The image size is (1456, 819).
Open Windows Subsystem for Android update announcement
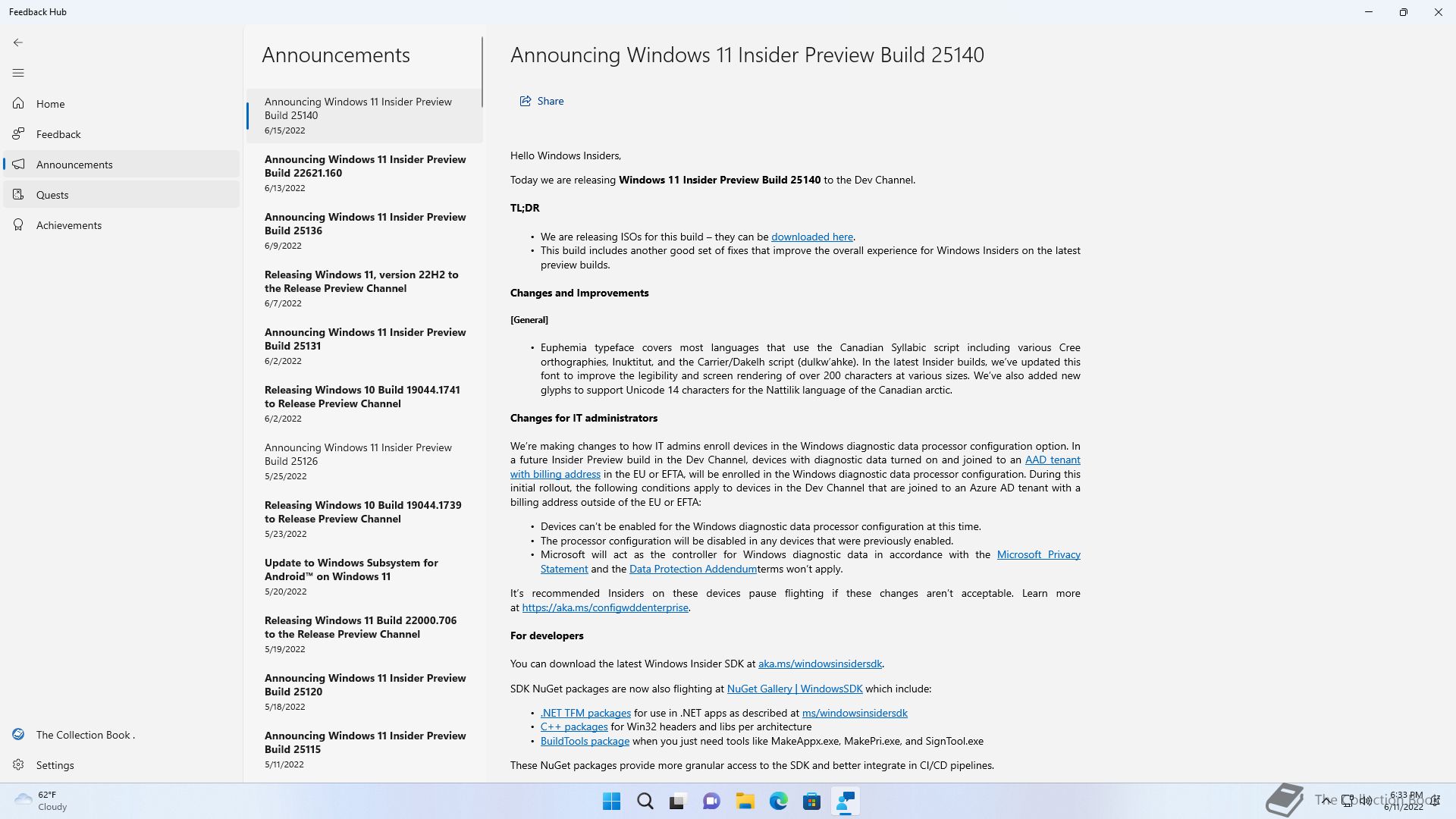pos(365,576)
